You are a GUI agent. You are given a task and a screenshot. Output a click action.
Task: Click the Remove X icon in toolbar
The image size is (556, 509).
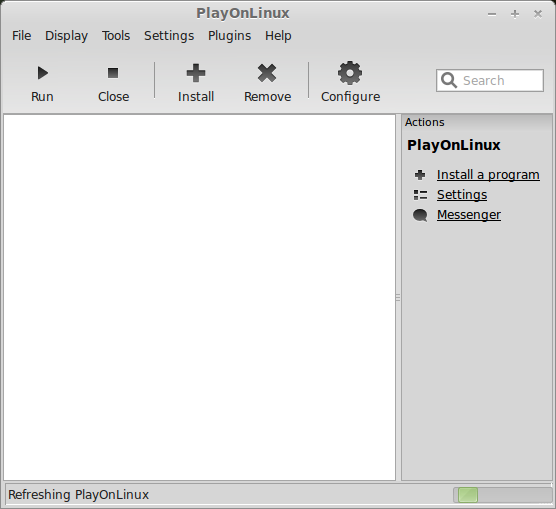click(x=267, y=73)
